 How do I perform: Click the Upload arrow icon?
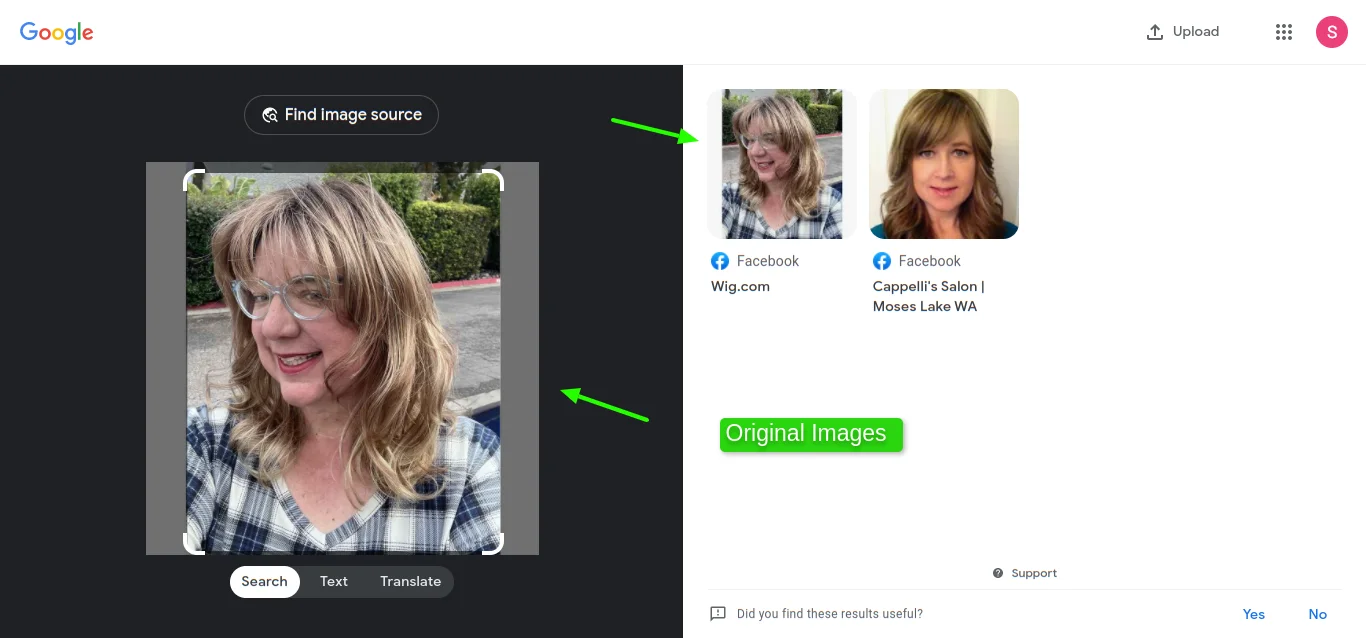[1155, 32]
